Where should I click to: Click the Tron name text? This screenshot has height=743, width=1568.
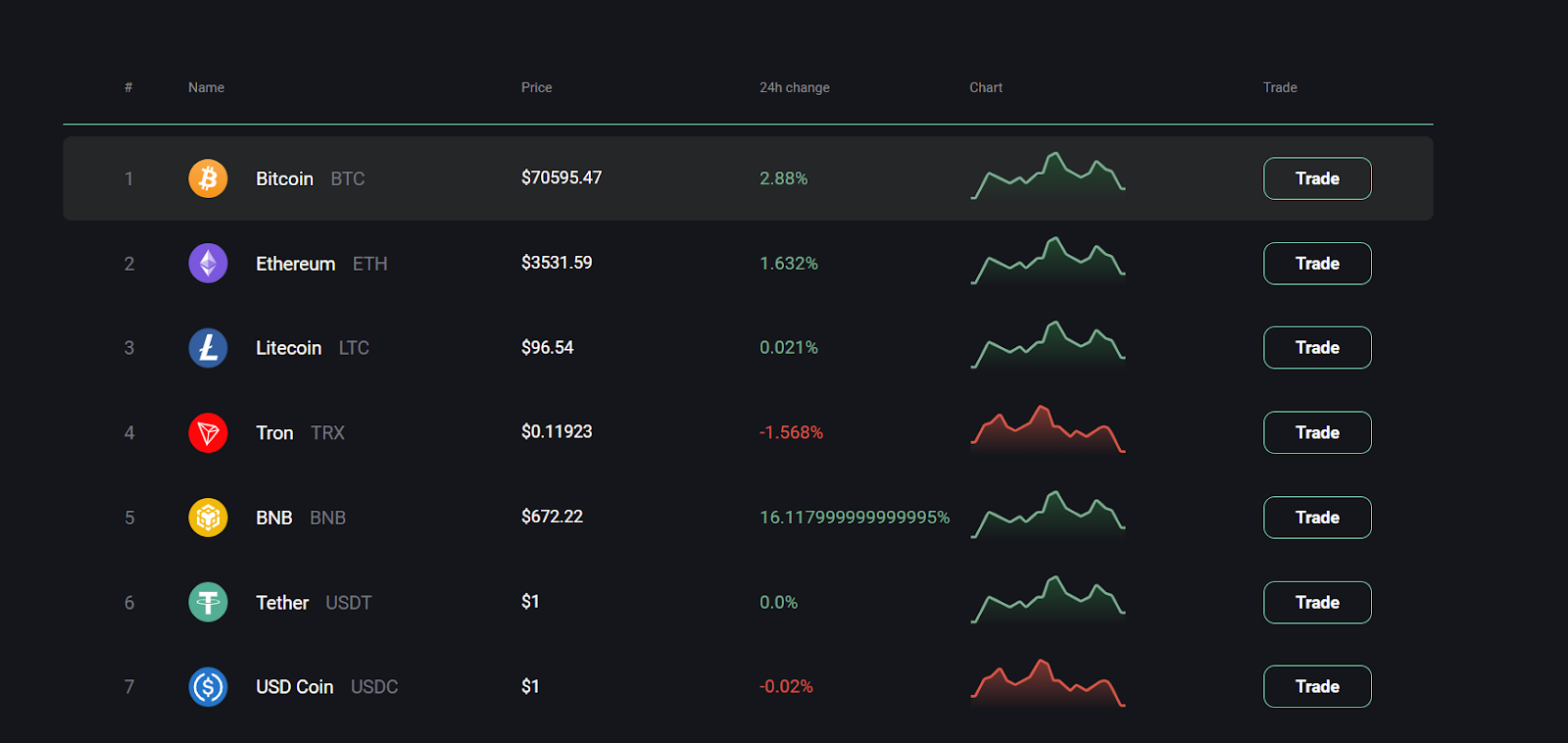[x=274, y=432]
